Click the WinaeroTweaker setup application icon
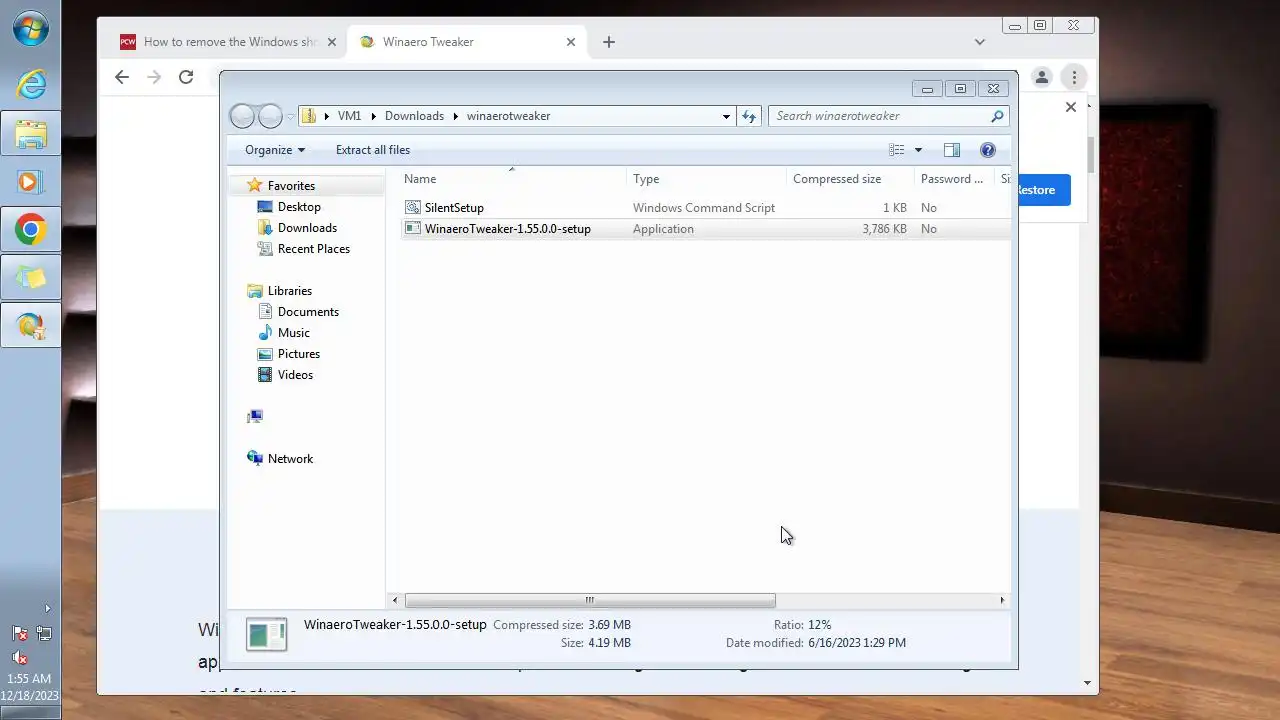This screenshot has width=1280, height=720. (x=413, y=228)
